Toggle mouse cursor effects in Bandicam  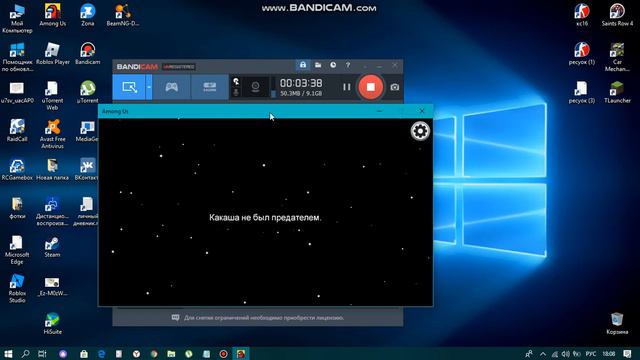236,82
